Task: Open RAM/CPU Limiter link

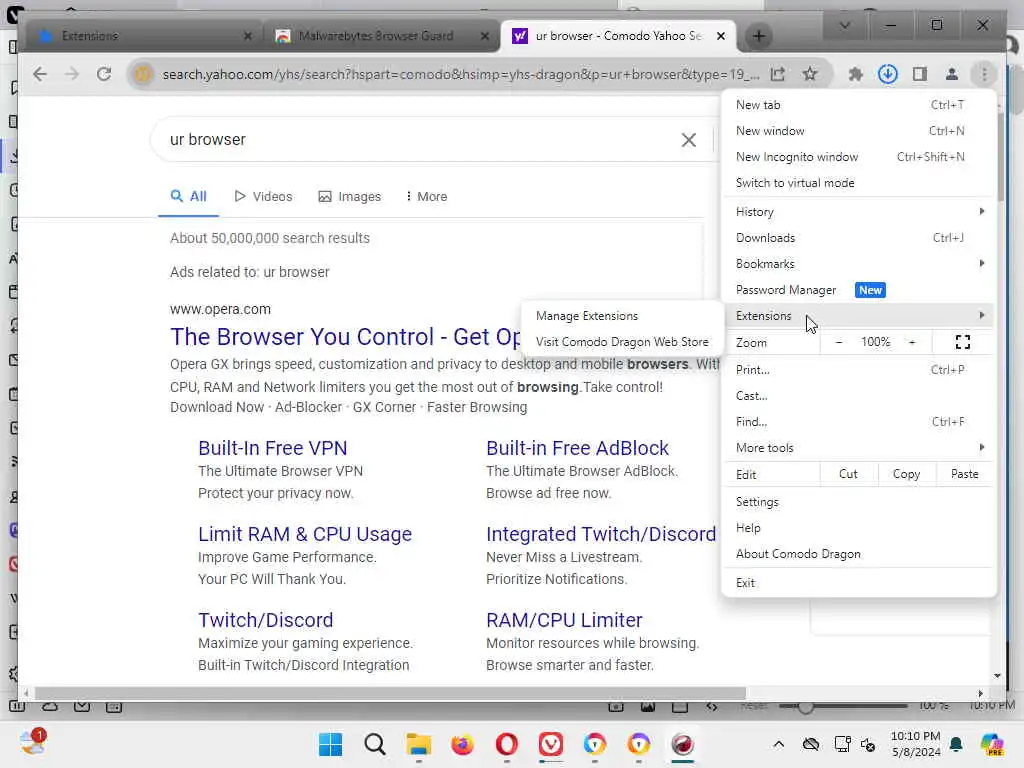Action: (x=564, y=620)
